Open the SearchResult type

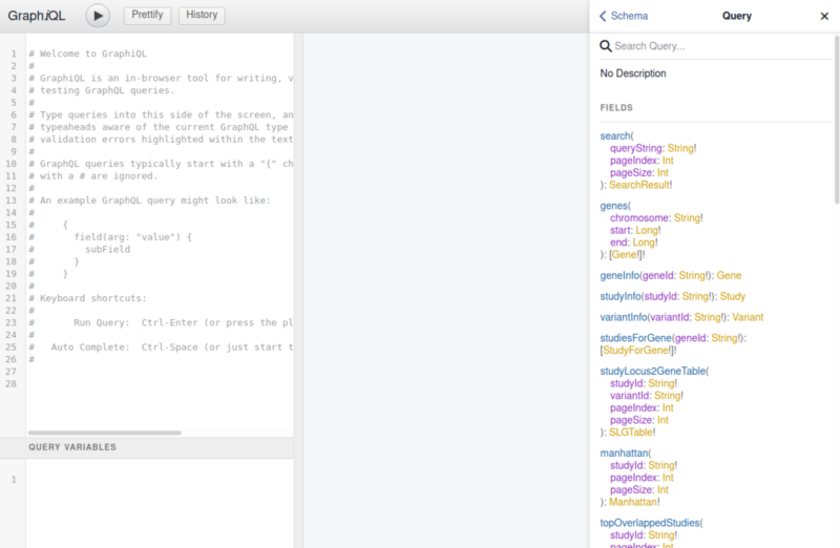[x=639, y=185]
